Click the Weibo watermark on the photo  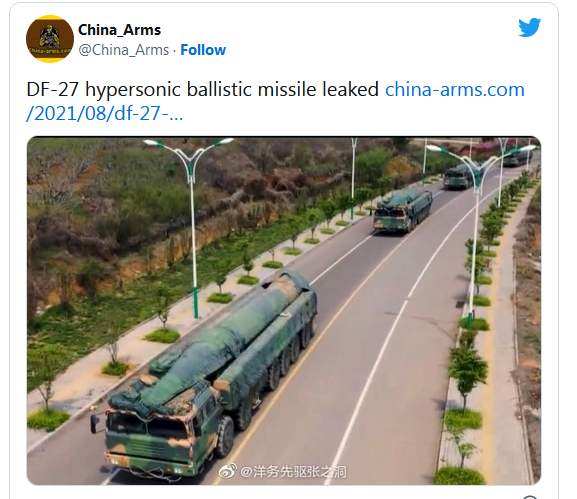(283, 471)
